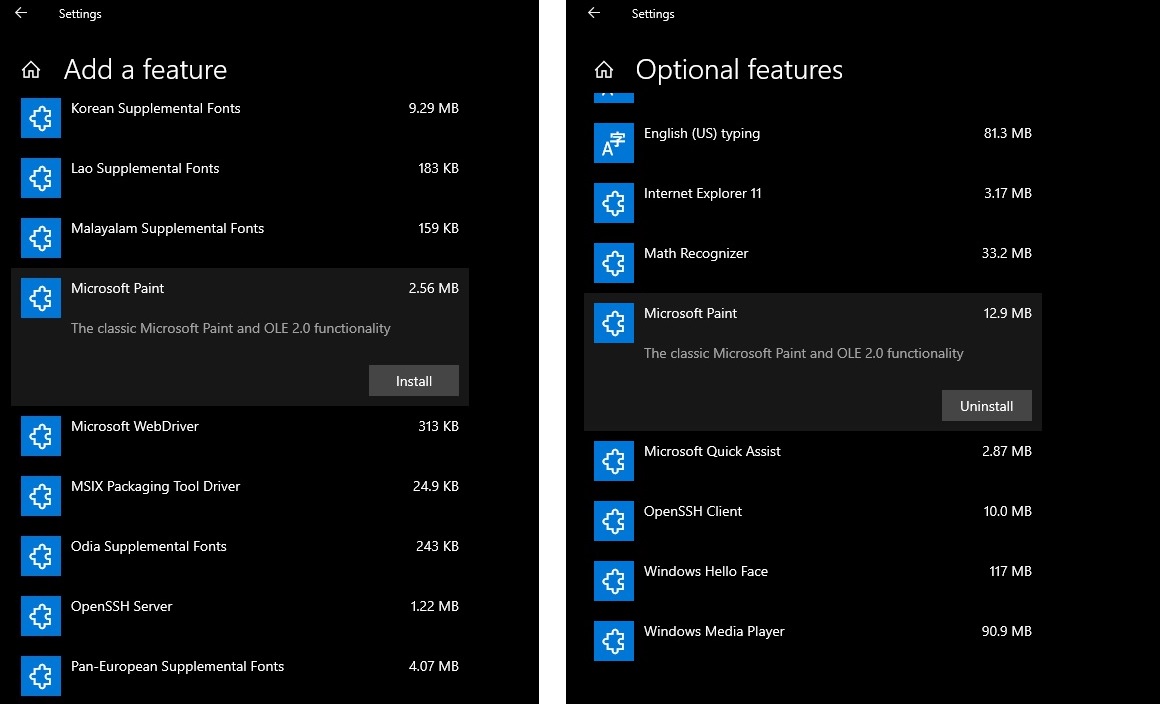Open Home from Add a feature page
This screenshot has height=704, width=1160.
31,70
